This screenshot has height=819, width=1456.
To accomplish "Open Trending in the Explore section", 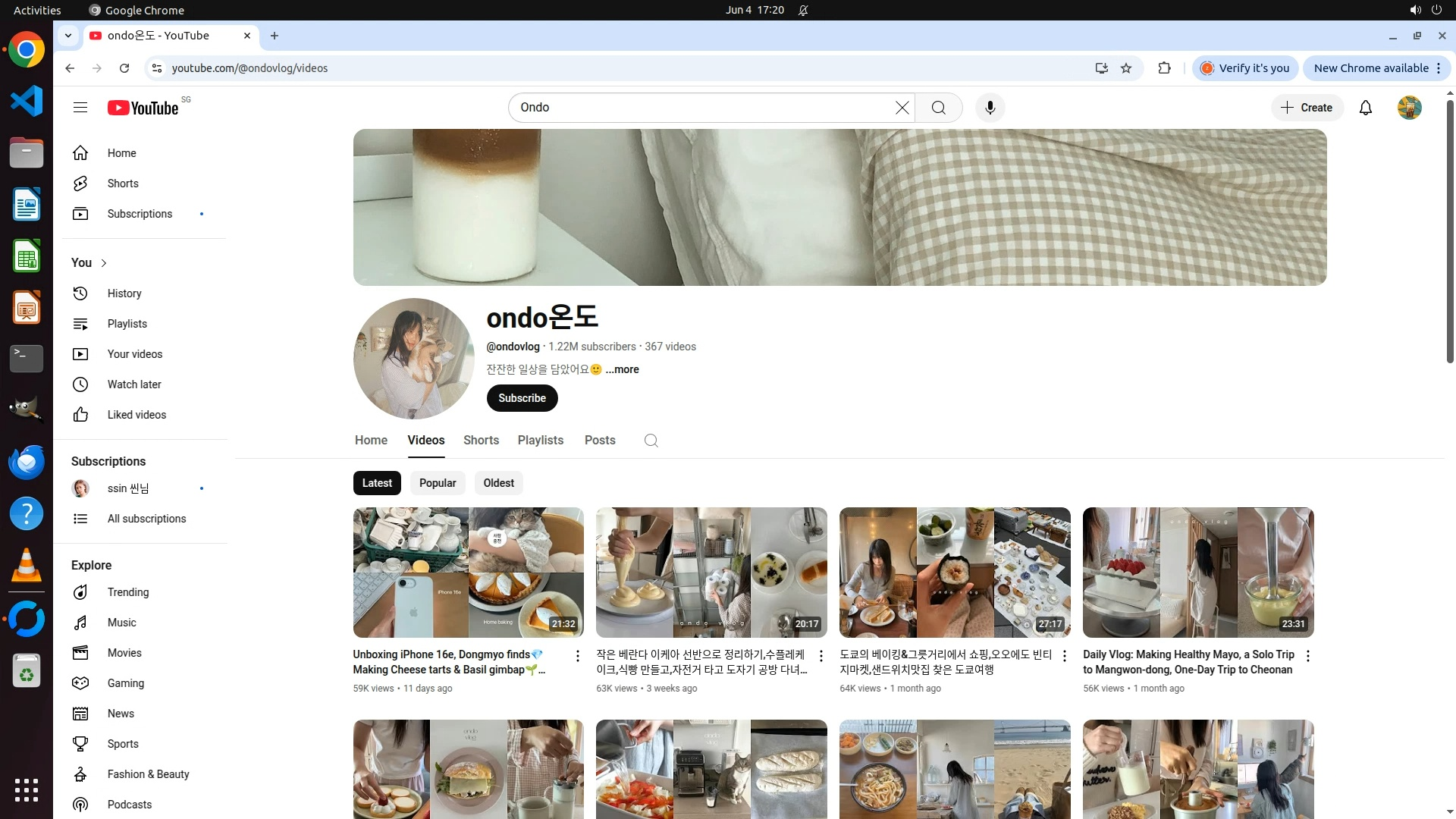I will coord(127,592).
